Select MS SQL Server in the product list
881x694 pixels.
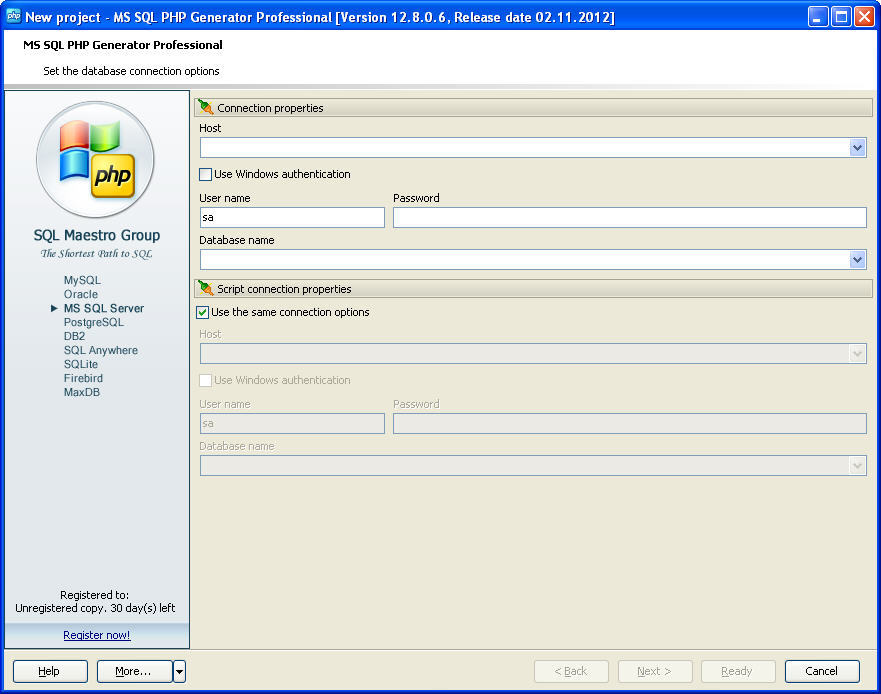(104, 308)
